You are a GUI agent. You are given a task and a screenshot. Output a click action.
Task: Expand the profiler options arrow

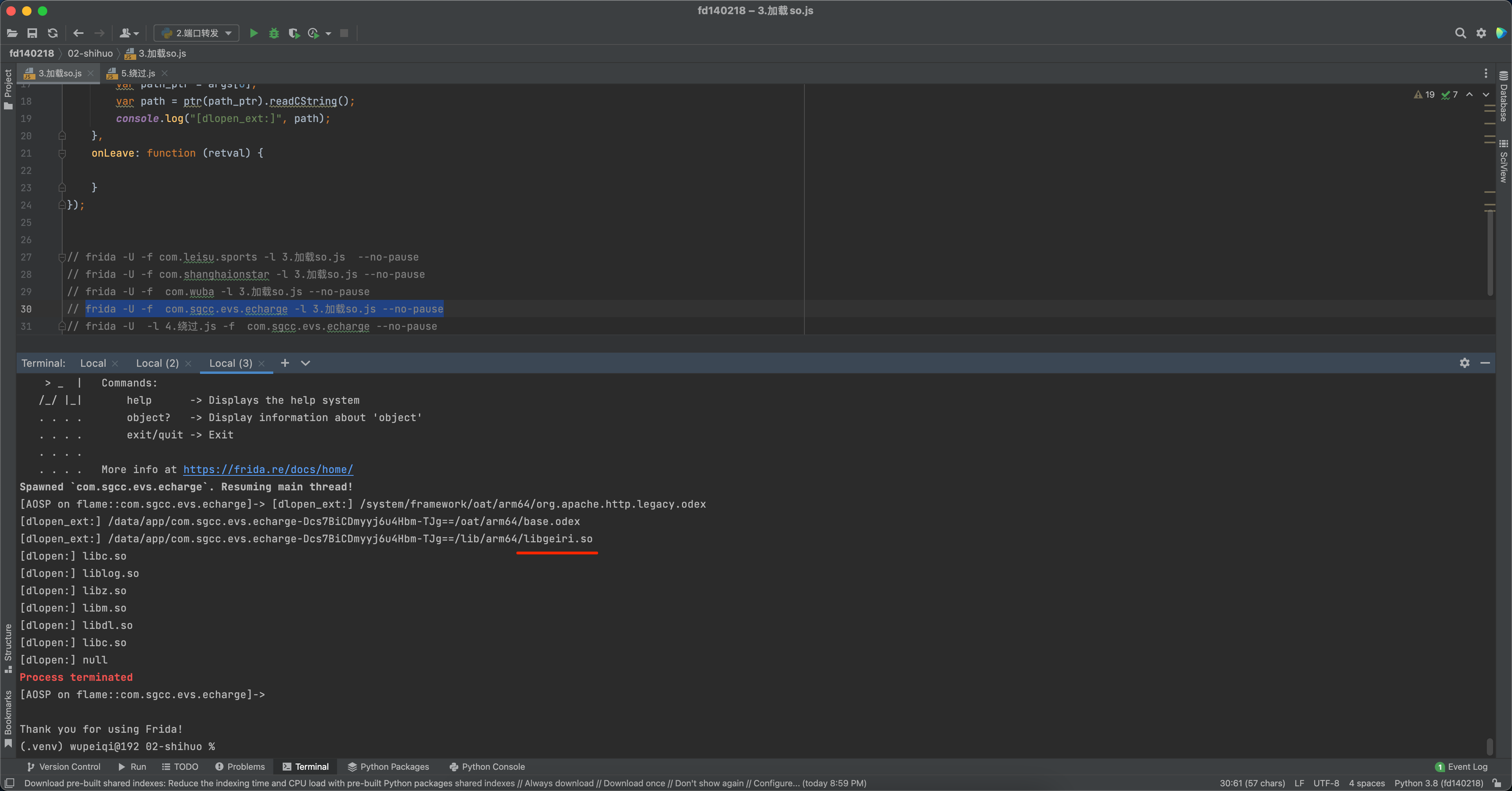(x=328, y=33)
